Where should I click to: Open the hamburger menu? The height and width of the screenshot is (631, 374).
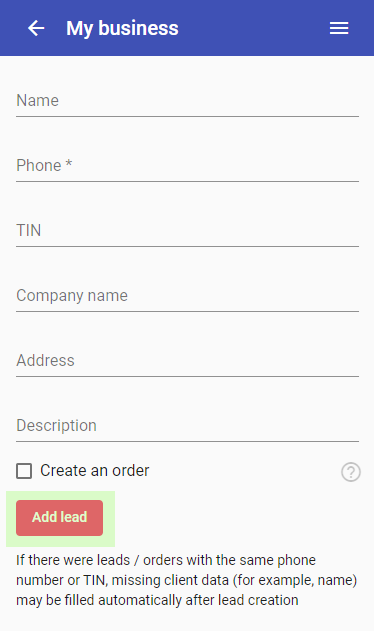[x=339, y=28]
